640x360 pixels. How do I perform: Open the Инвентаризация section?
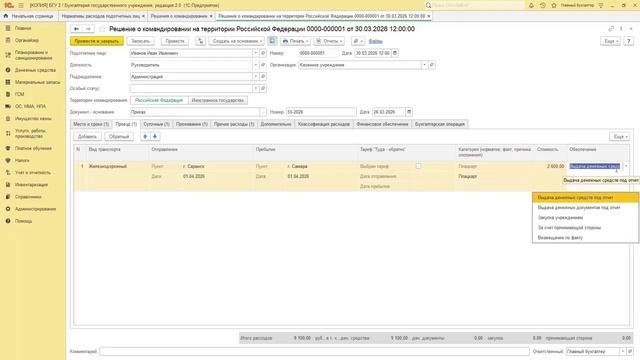pos(31,184)
